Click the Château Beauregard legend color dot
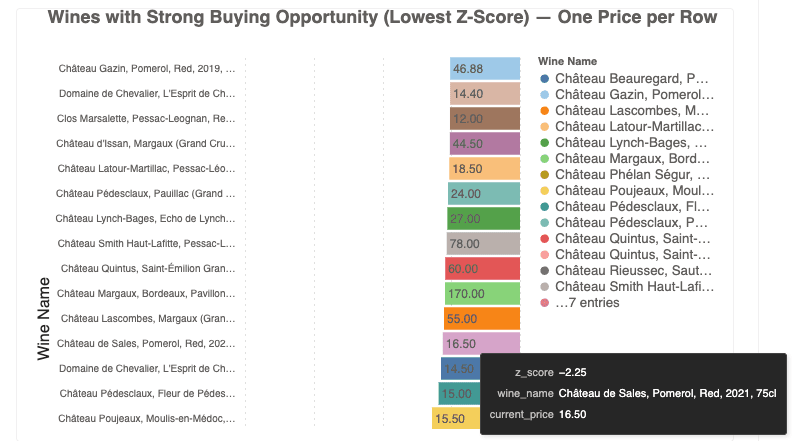Image resolution: width=798 pixels, height=441 pixels. (x=544, y=78)
